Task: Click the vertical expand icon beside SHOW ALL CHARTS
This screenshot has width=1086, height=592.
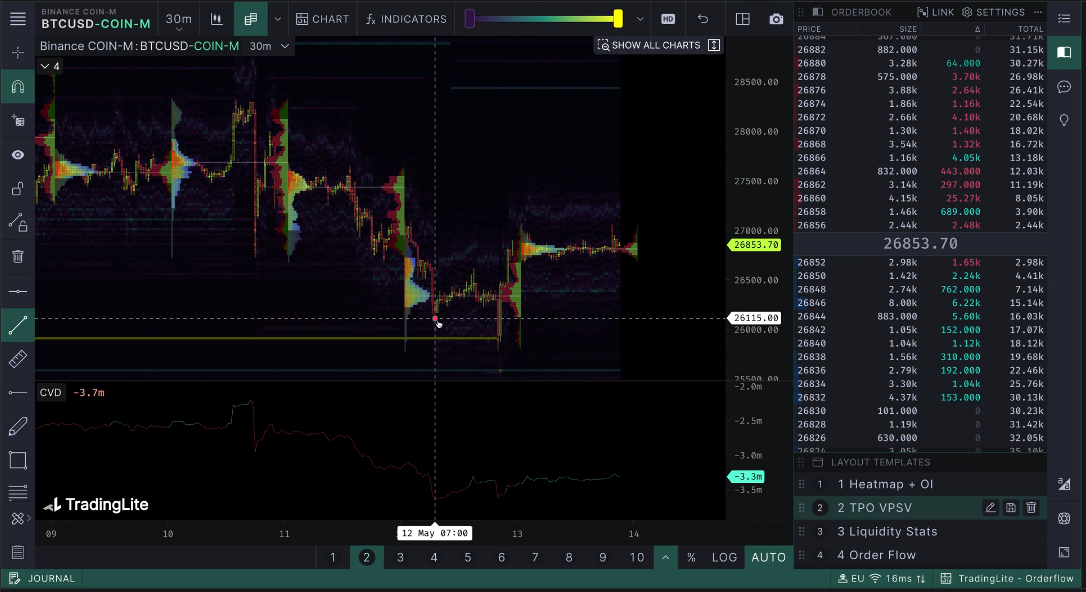Action: pyautogui.click(x=714, y=45)
